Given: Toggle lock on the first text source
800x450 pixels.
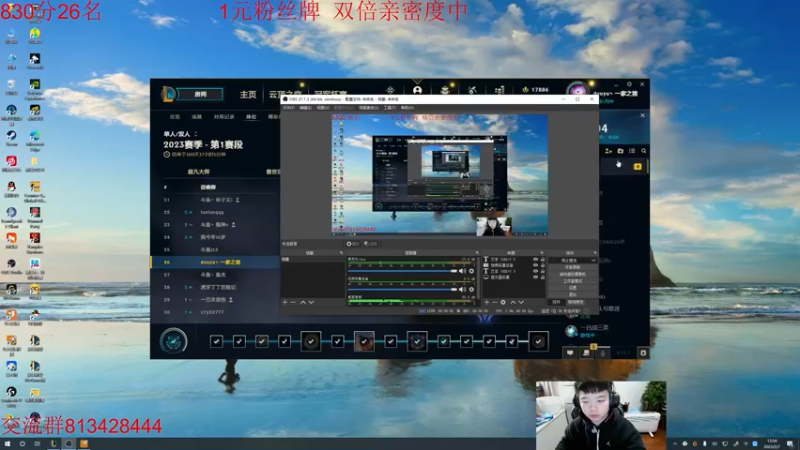Looking at the screenshot, I should coord(542,259).
